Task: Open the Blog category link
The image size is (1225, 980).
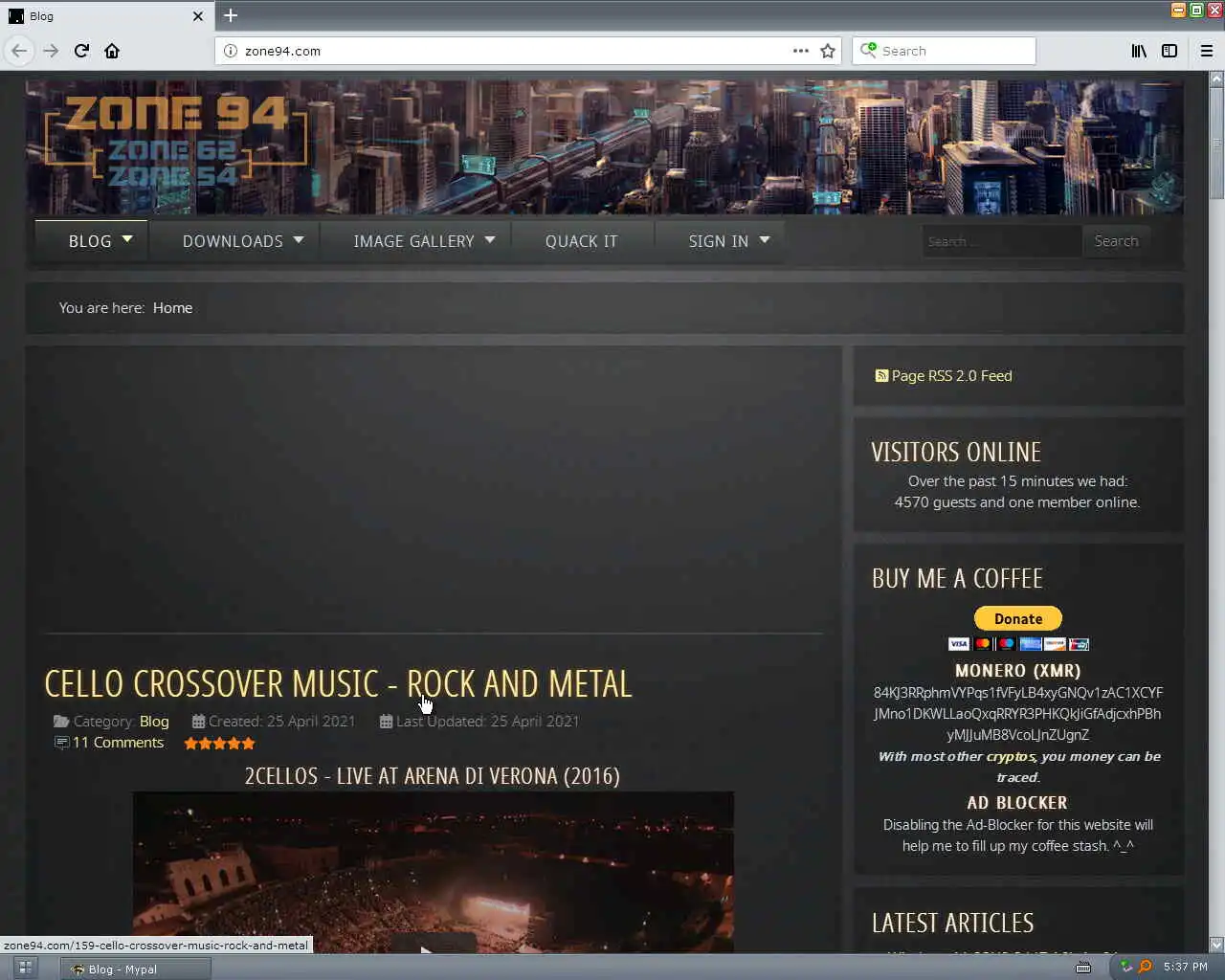Action: (x=154, y=721)
